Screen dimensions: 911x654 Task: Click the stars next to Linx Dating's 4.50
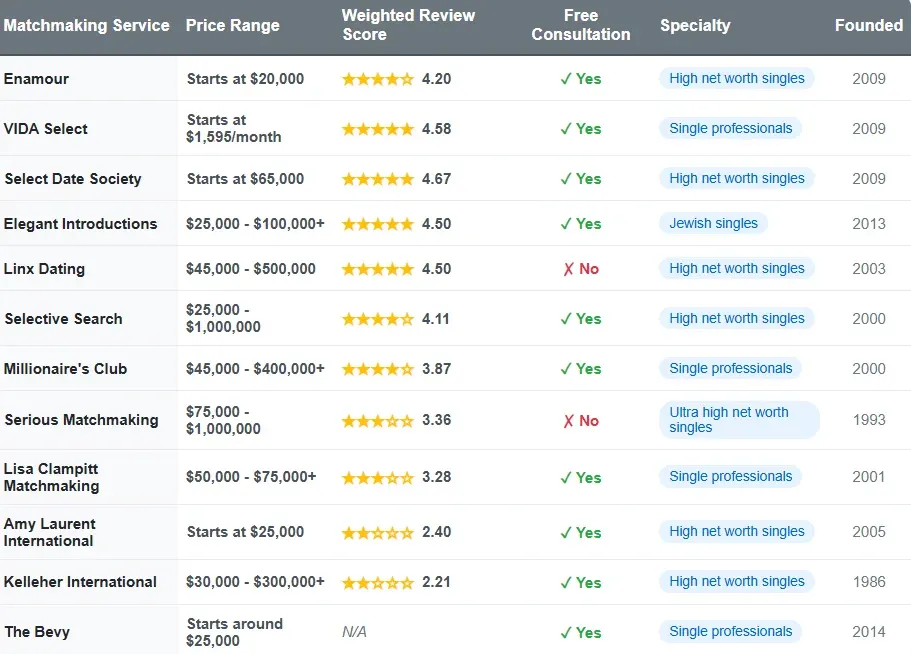tap(375, 268)
